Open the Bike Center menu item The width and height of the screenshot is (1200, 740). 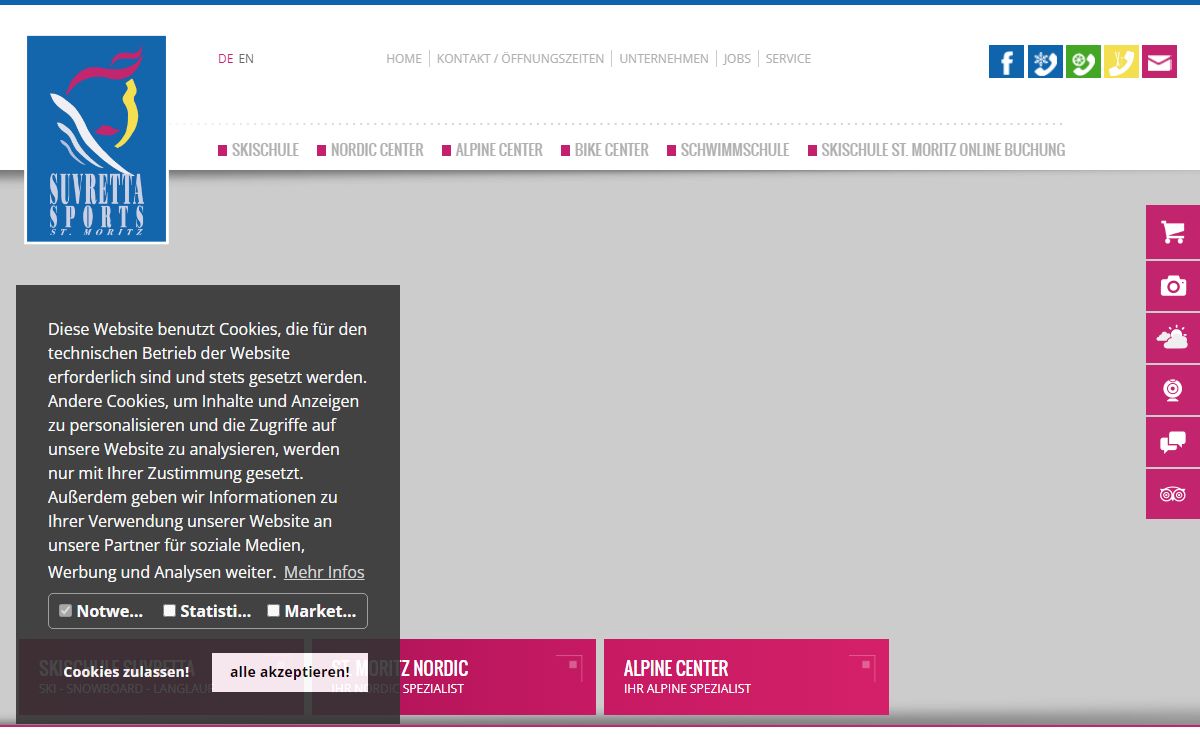point(611,150)
